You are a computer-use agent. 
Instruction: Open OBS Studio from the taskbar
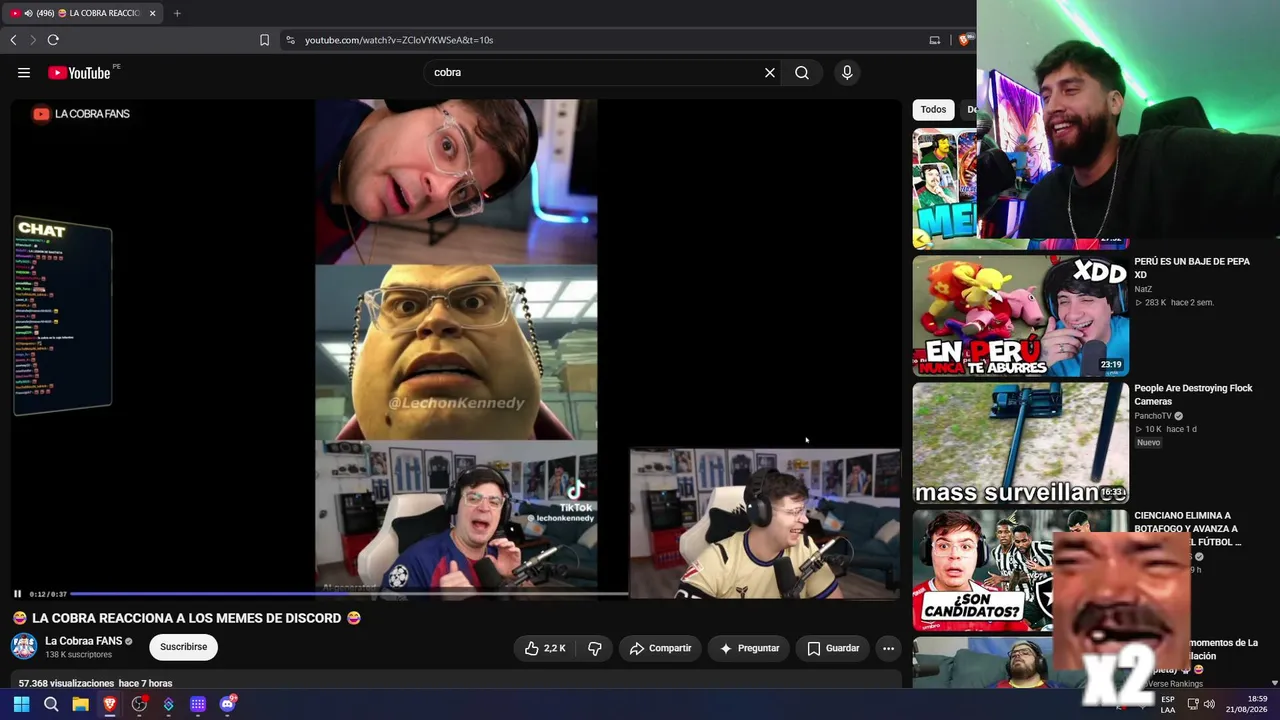(139, 704)
